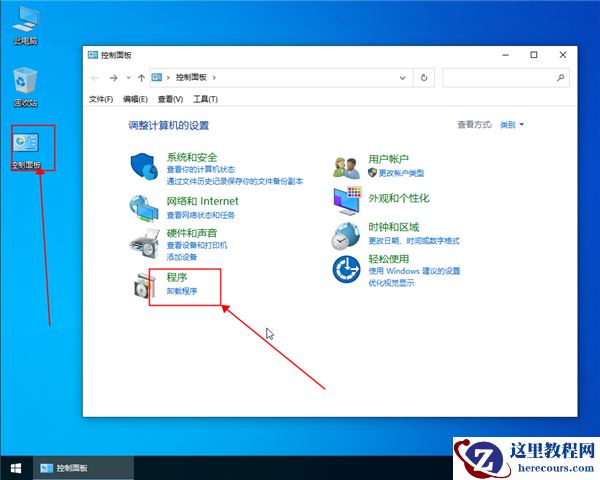Open the 编辑(E) menu
The height and width of the screenshot is (480, 600).
point(135,99)
